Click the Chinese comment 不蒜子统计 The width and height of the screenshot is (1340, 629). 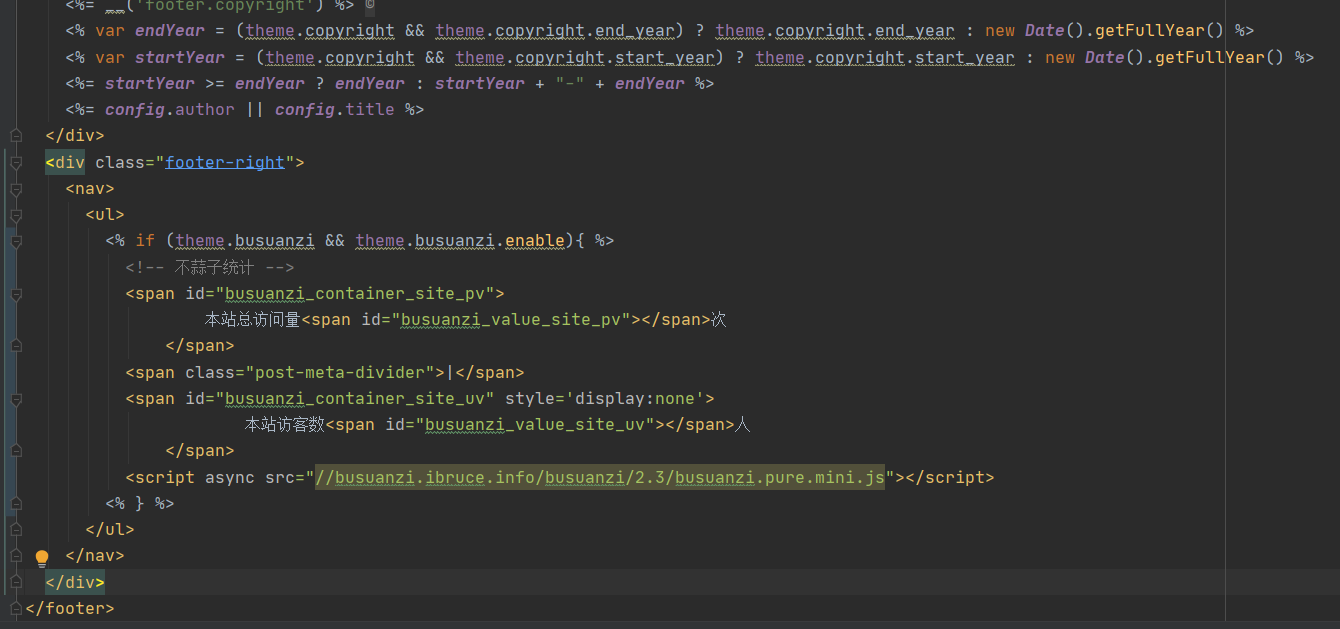tap(214, 268)
